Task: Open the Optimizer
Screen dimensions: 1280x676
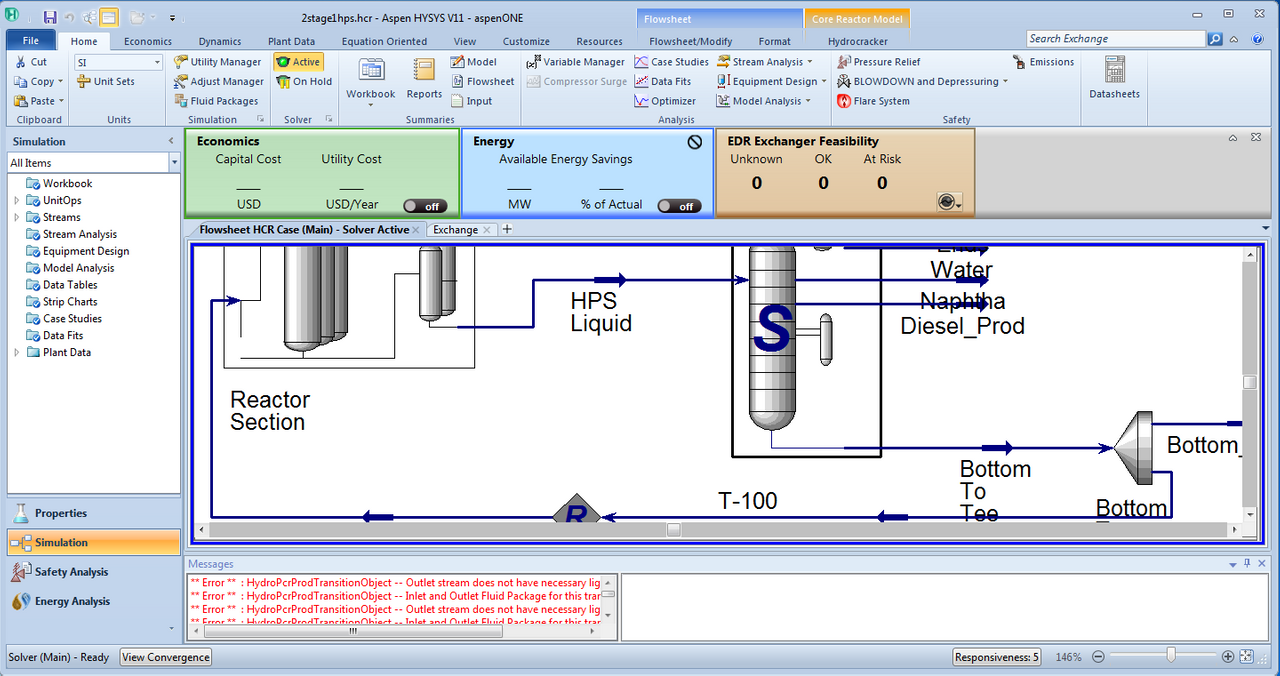Action: (x=666, y=101)
